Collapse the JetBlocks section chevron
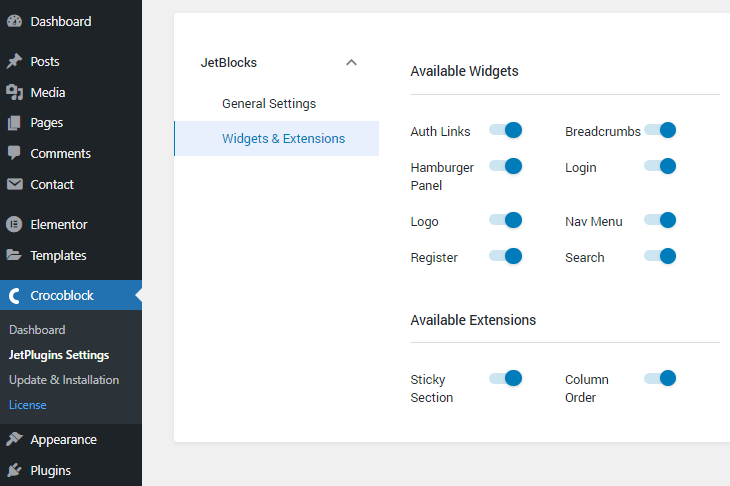The height and width of the screenshot is (486, 730). 351,62
